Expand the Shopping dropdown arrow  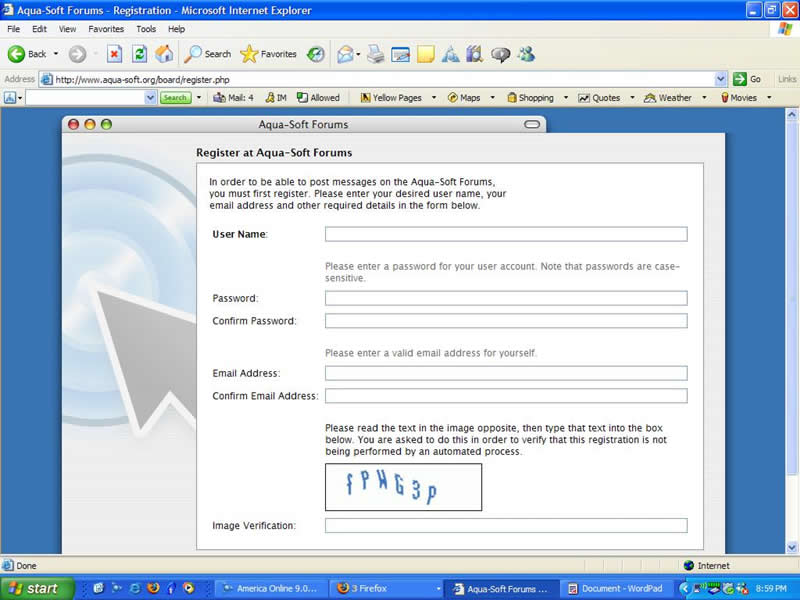pyautogui.click(x=566, y=97)
